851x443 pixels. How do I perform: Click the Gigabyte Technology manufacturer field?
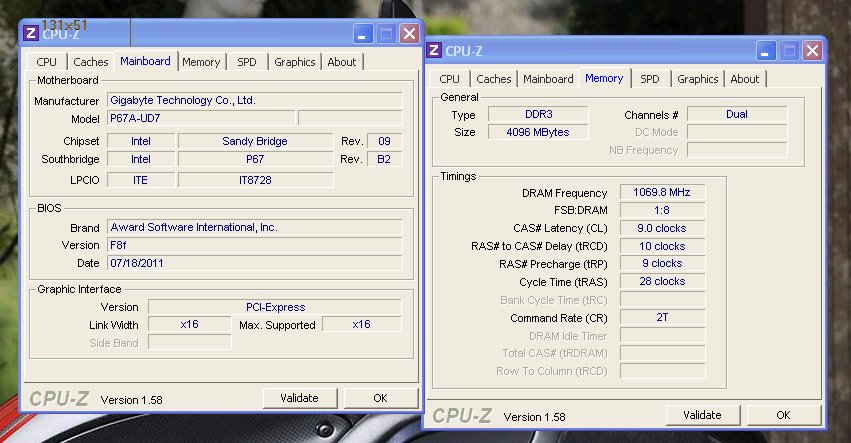[254, 100]
